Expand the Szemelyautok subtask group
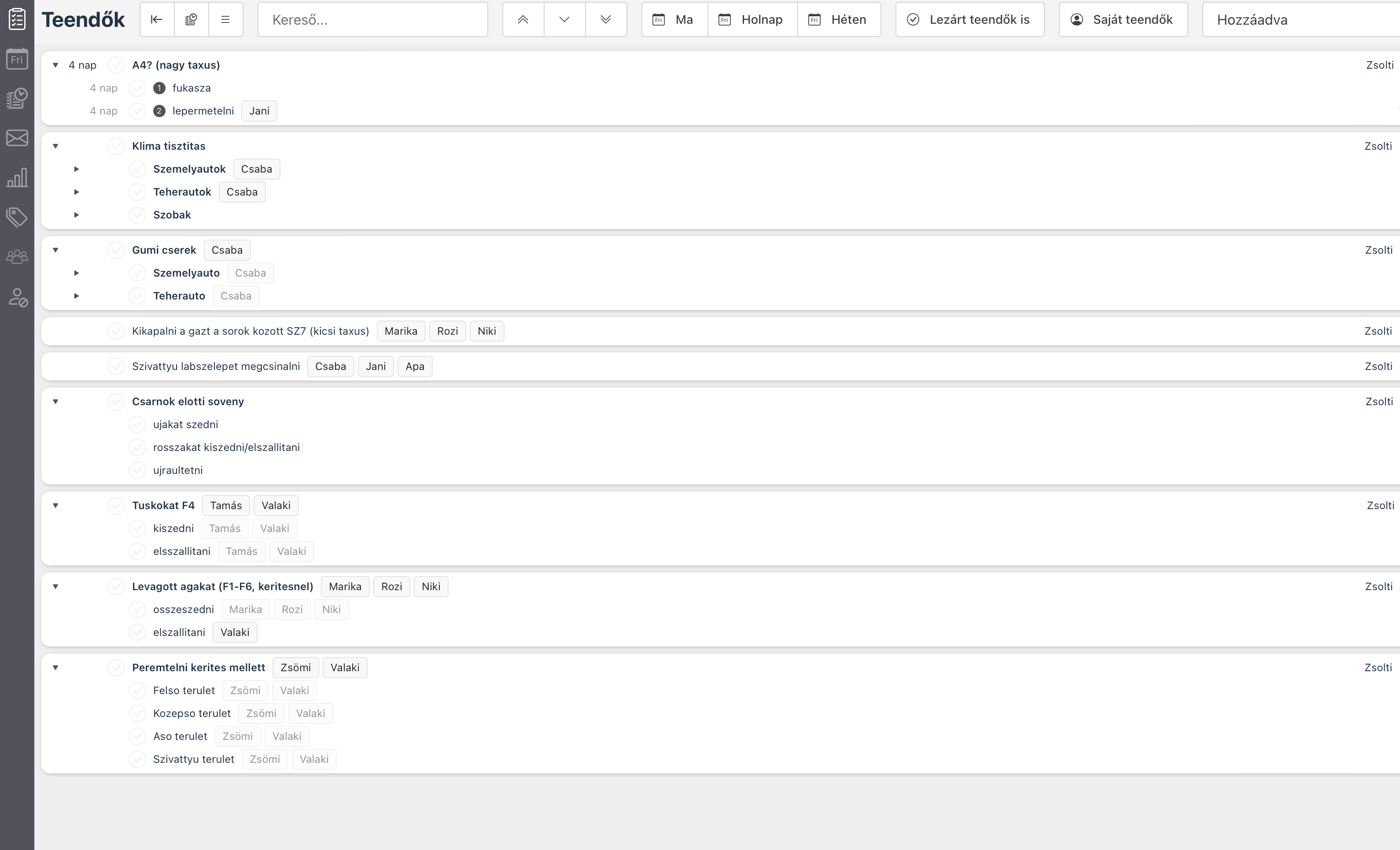The image size is (1400, 850). coord(77,170)
